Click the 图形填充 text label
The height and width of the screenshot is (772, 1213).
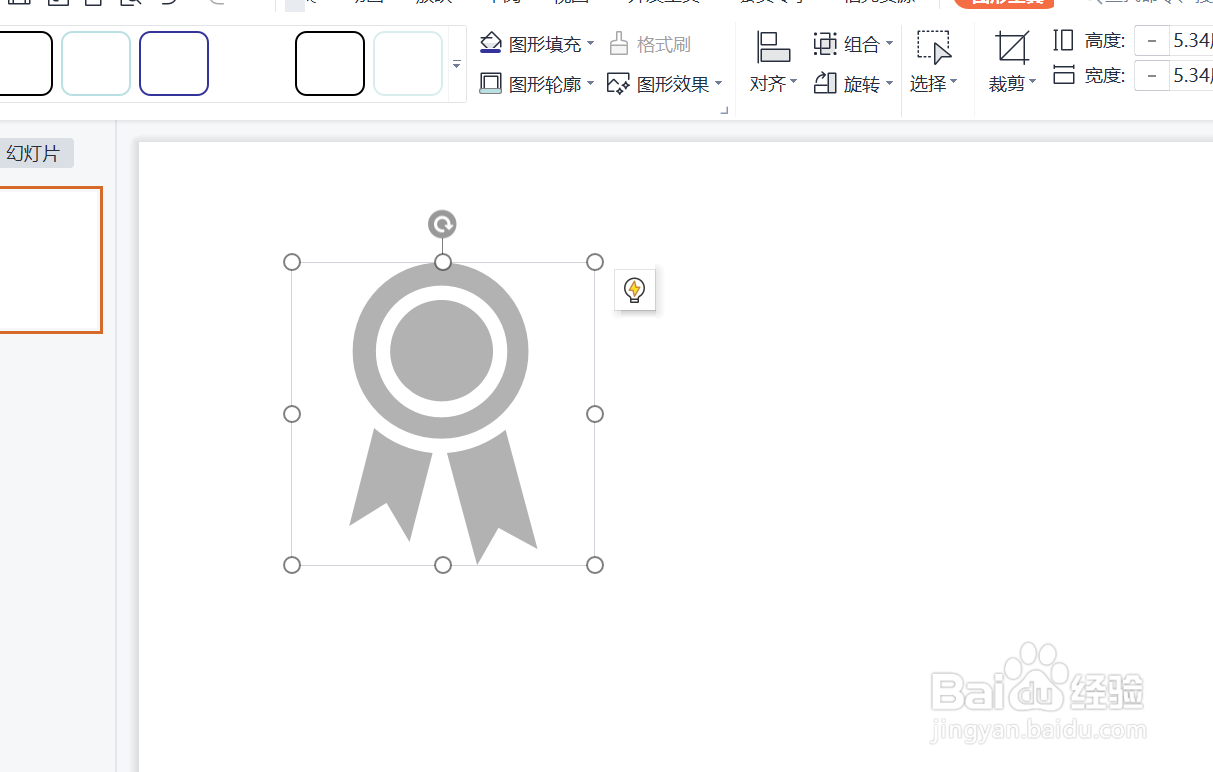click(545, 45)
